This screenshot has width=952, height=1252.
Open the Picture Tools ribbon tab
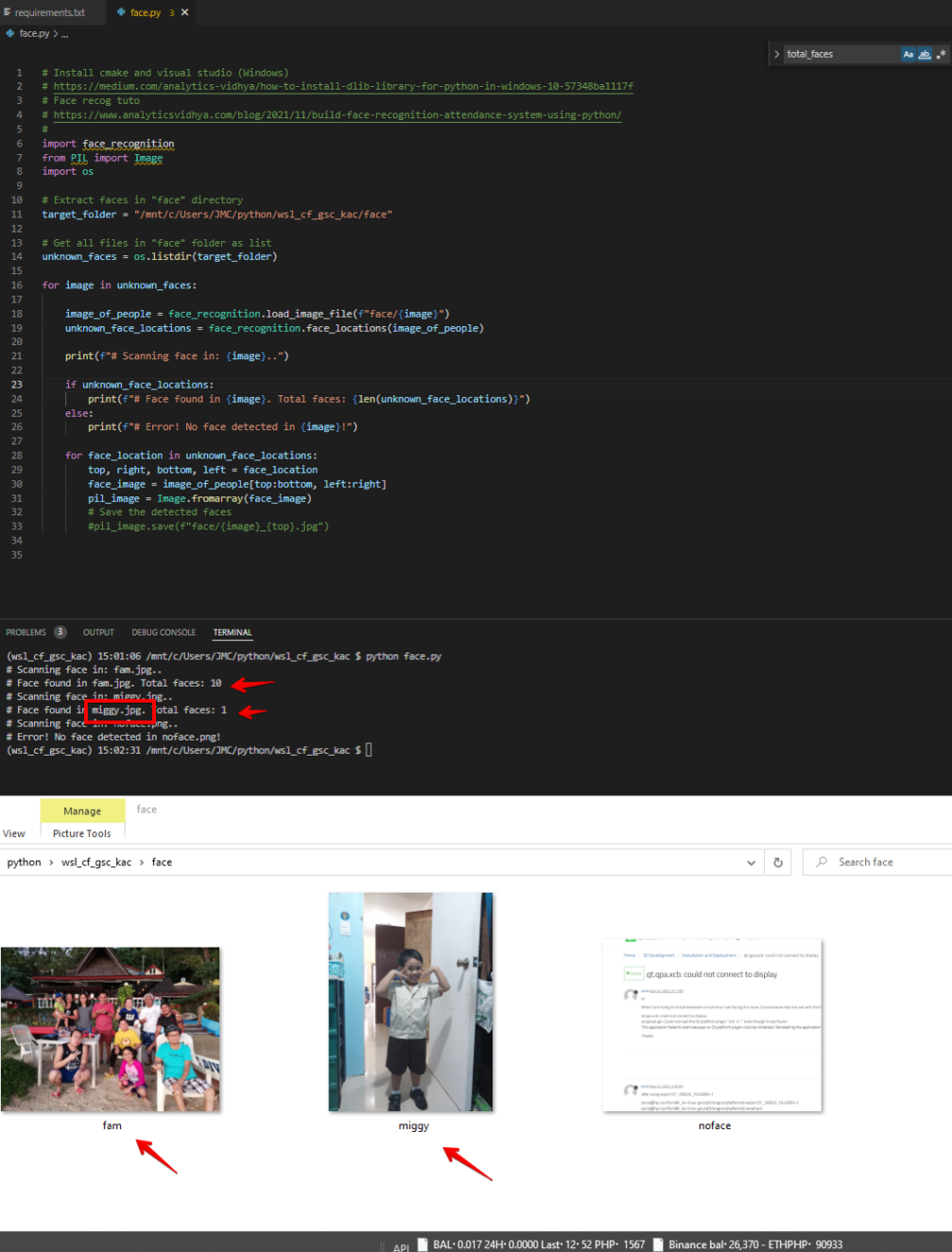81,834
